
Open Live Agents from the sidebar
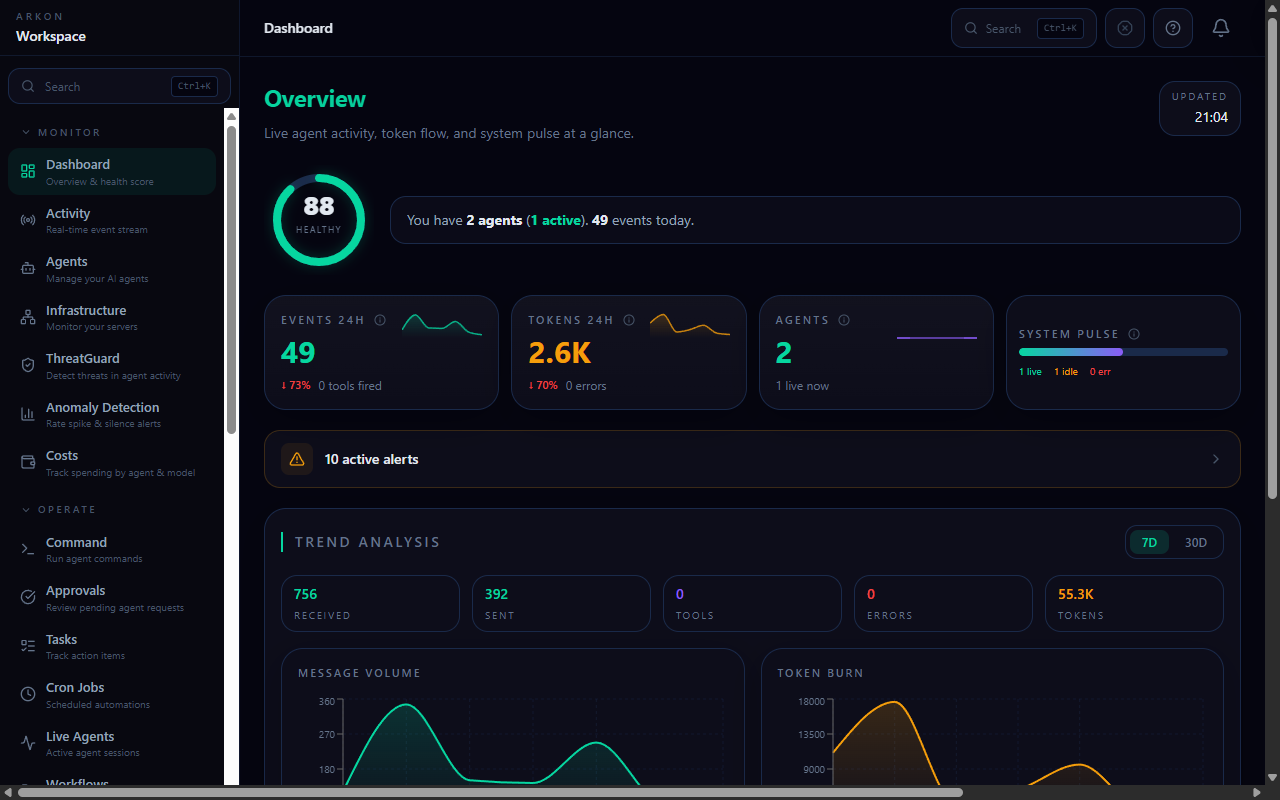tap(112, 743)
